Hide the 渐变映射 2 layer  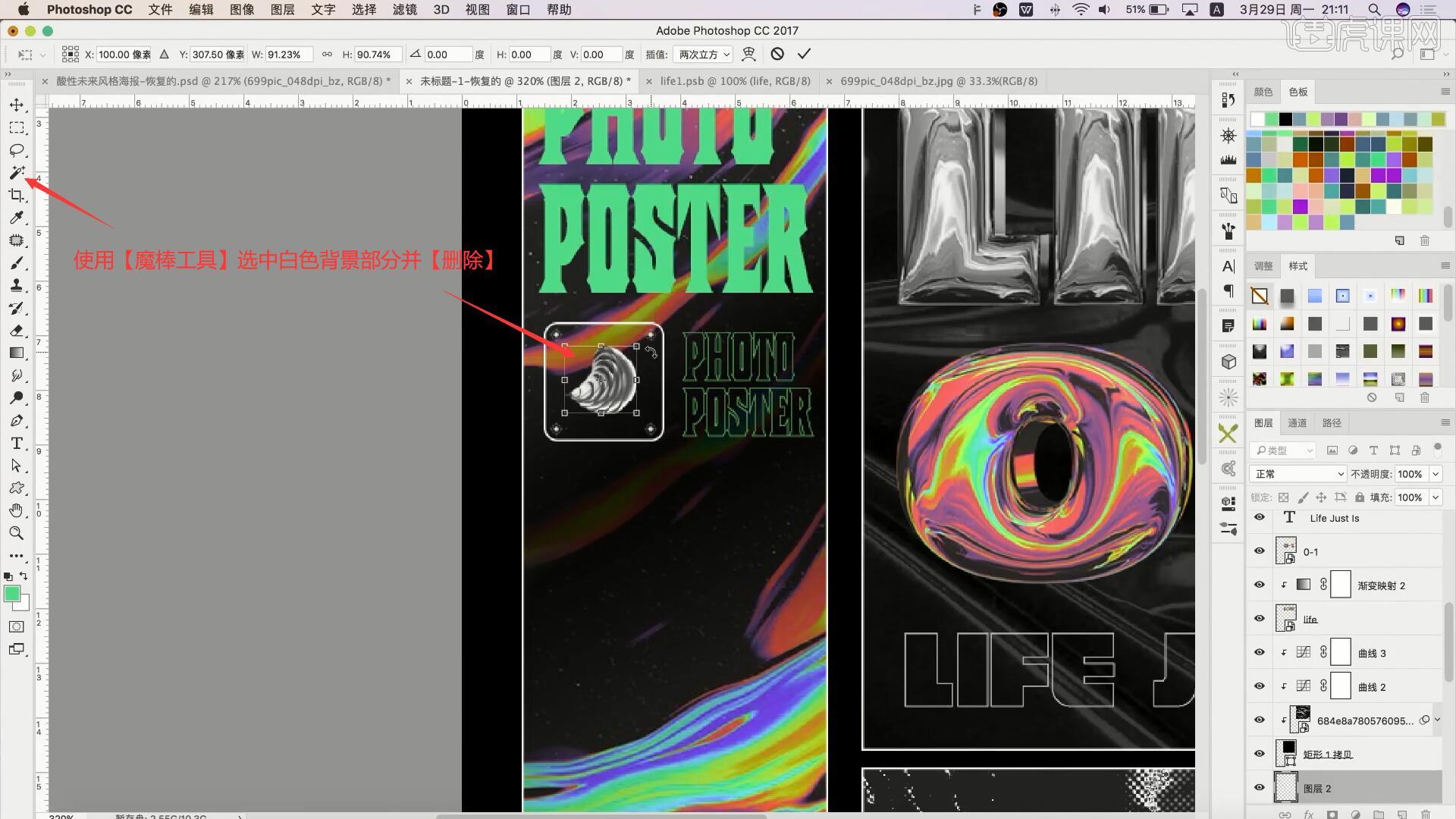coord(1260,585)
